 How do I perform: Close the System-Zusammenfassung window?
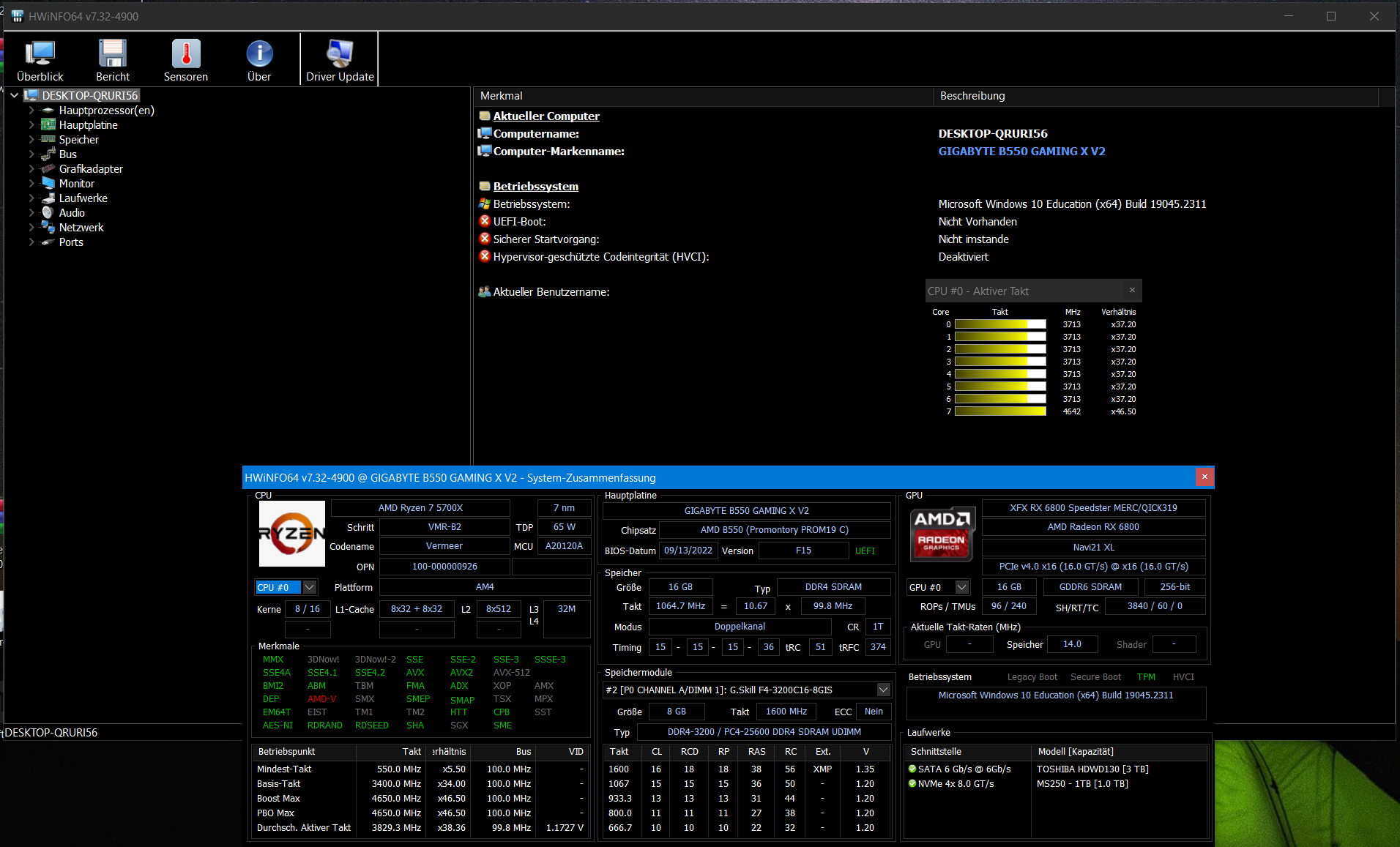(x=1204, y=477)
